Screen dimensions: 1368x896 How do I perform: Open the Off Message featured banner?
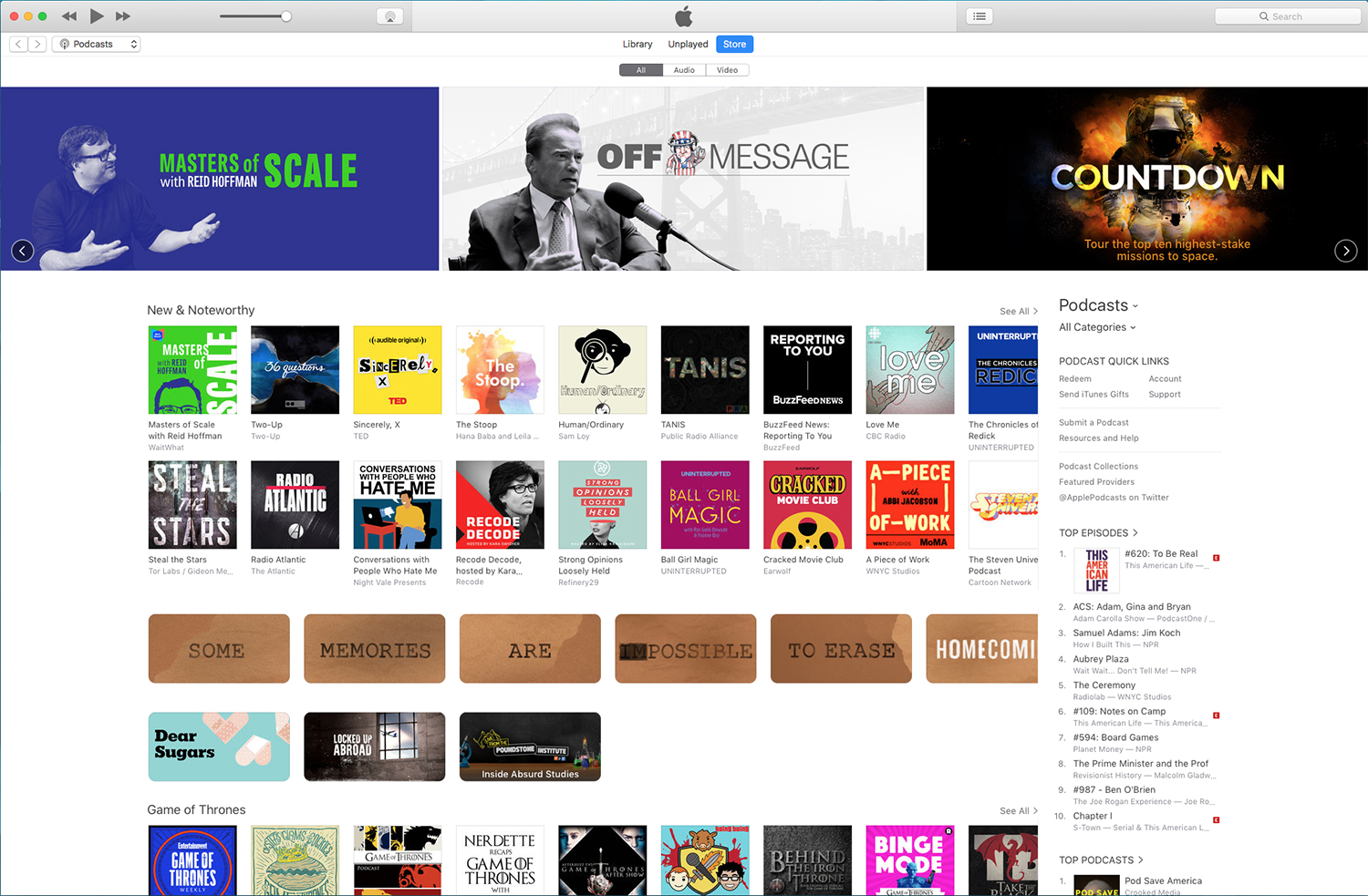(683, 179)
